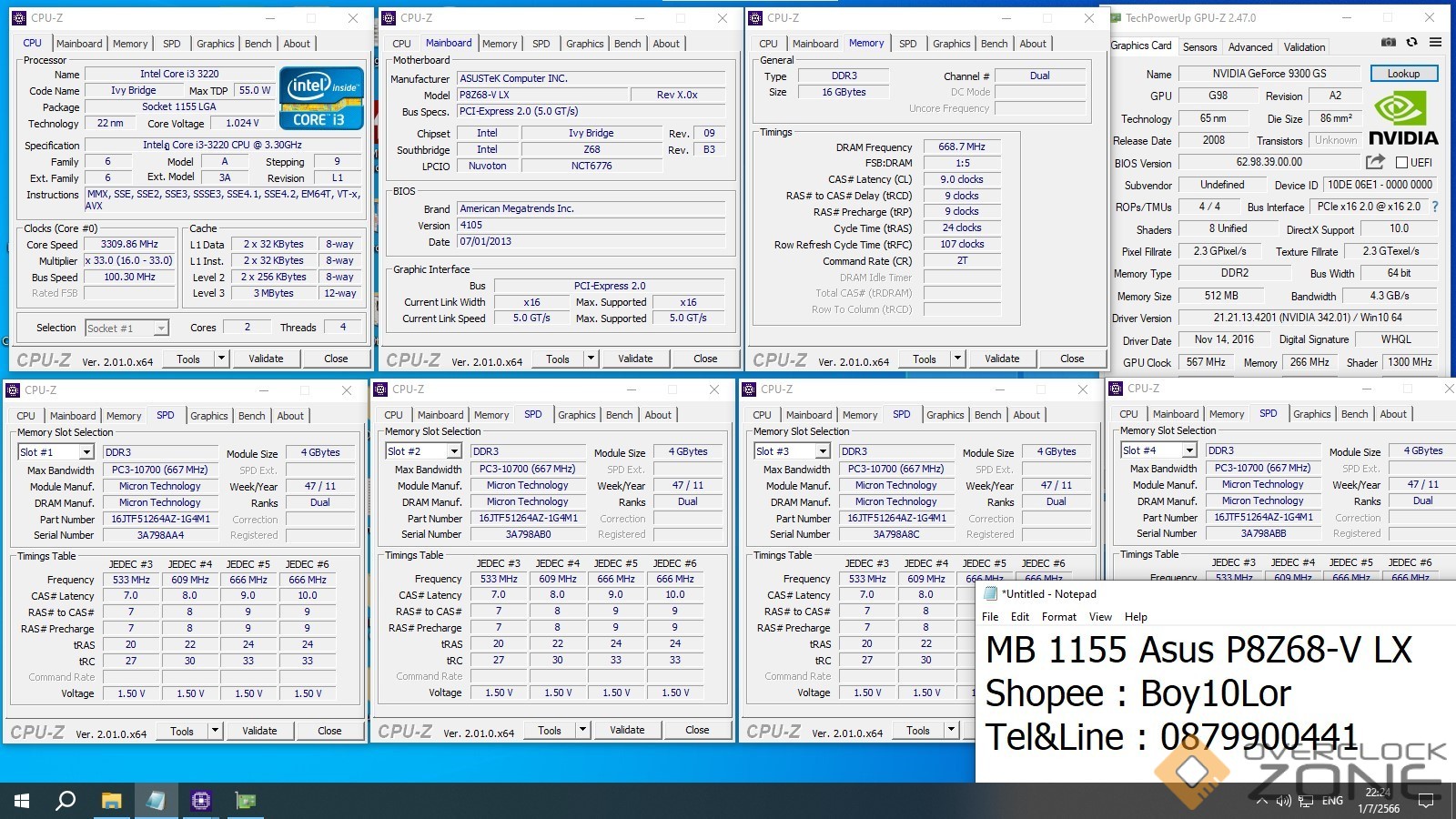The height and width of the screenshot is (819, 1456).
Task: Switch to the Mainboard tab in leftmost CPU-Z
Action: 79,43
